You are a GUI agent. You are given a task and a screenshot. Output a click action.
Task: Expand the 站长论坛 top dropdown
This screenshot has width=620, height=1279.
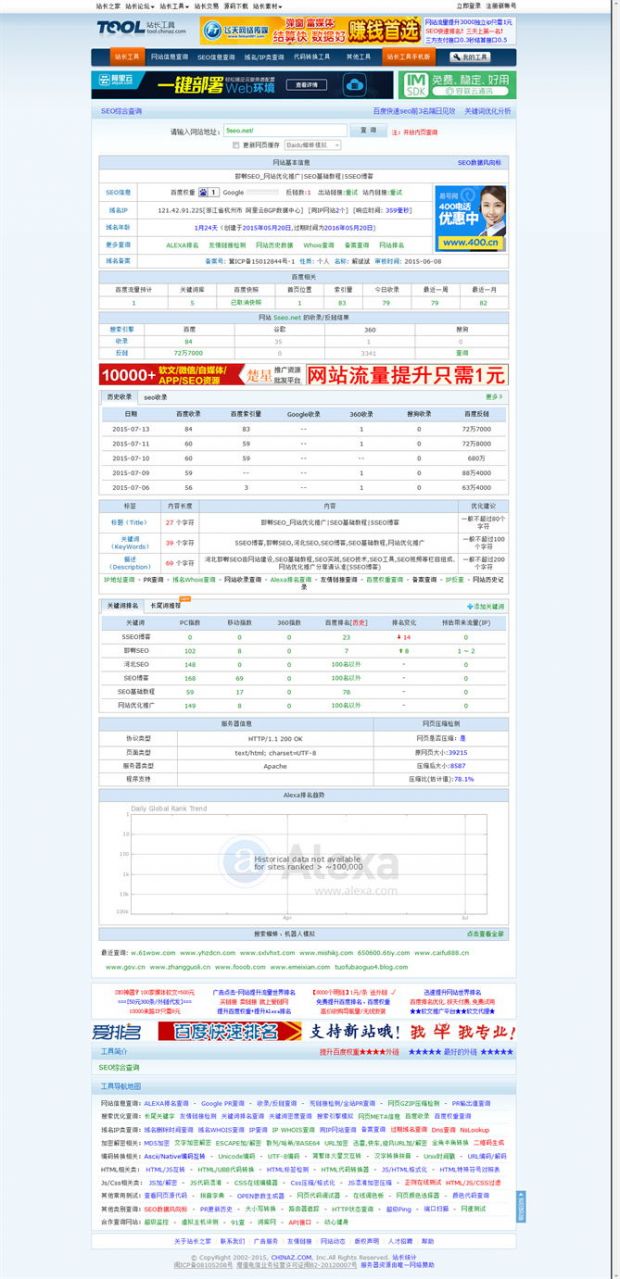pyautogui.click(x=140, y=6)
